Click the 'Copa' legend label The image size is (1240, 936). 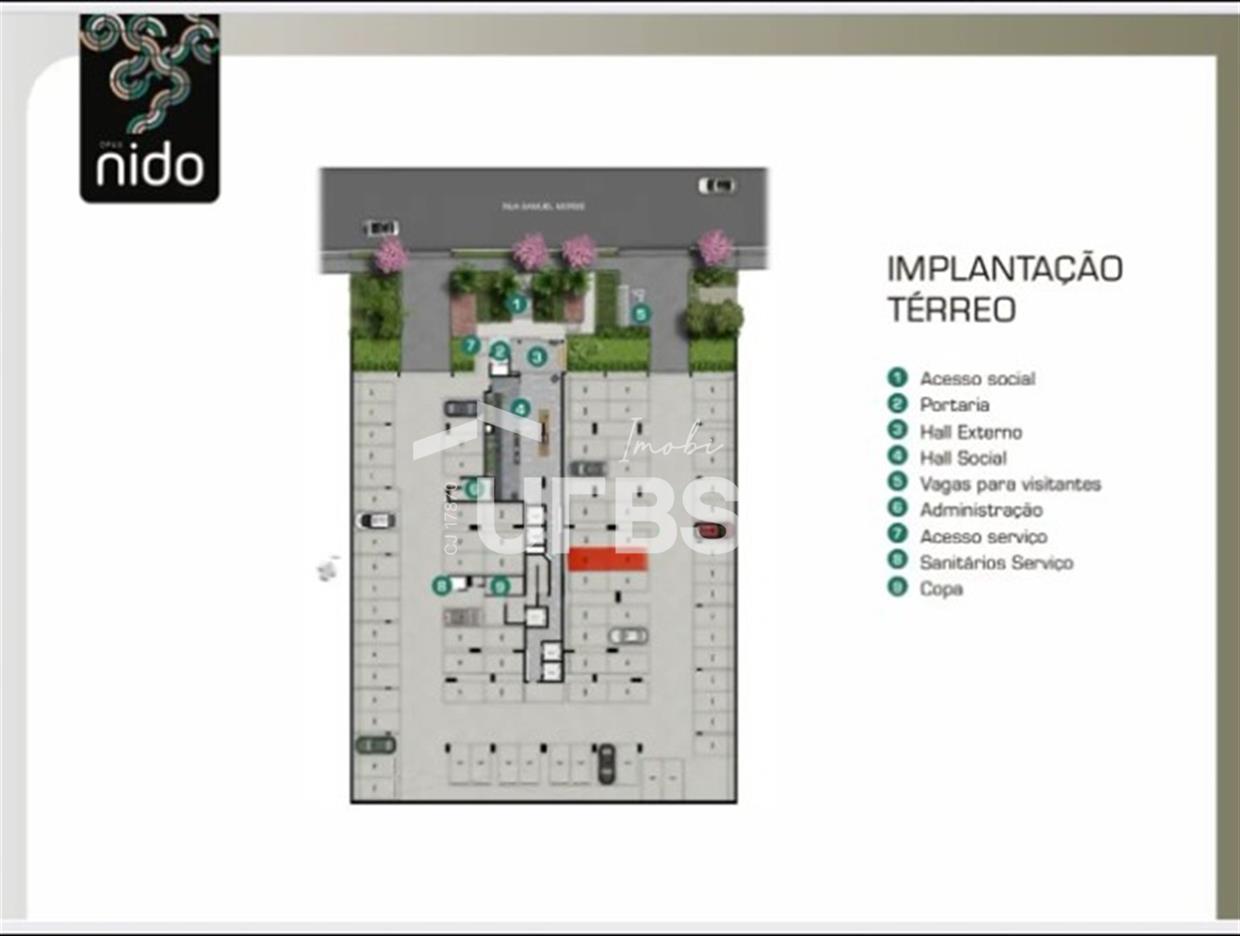tap(941, 589)
